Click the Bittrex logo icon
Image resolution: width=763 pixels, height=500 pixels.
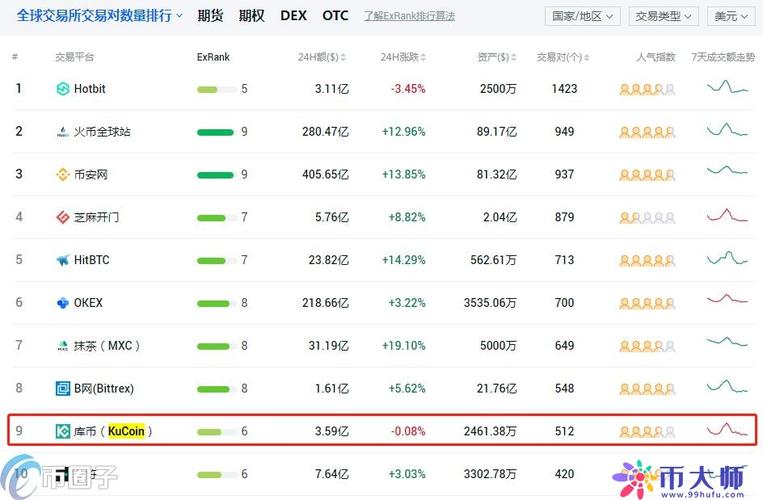point(63,389)
